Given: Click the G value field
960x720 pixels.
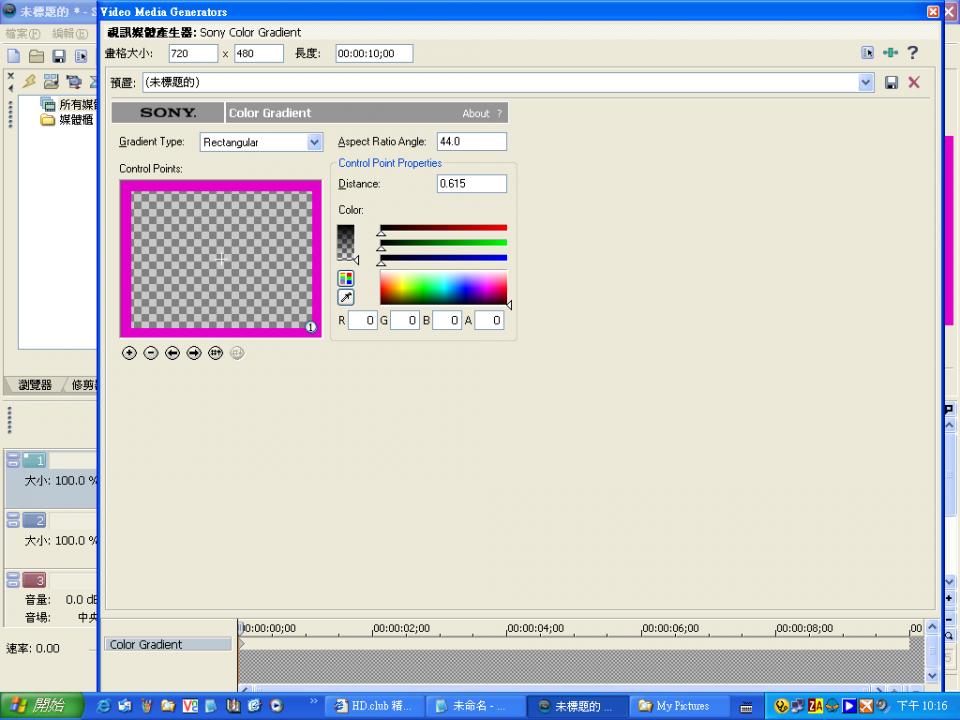Looking at the screenshot, I should 405,320.
